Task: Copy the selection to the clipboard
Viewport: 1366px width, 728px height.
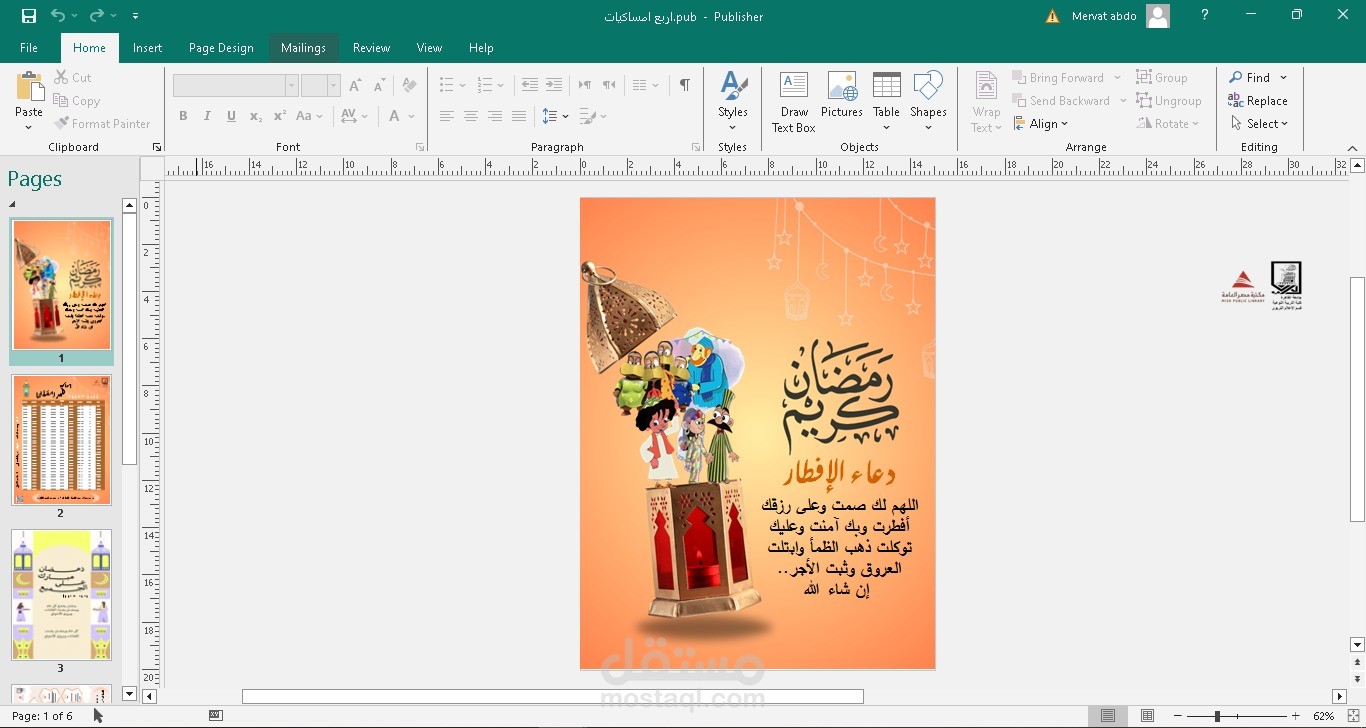Action: pos(76,101)
